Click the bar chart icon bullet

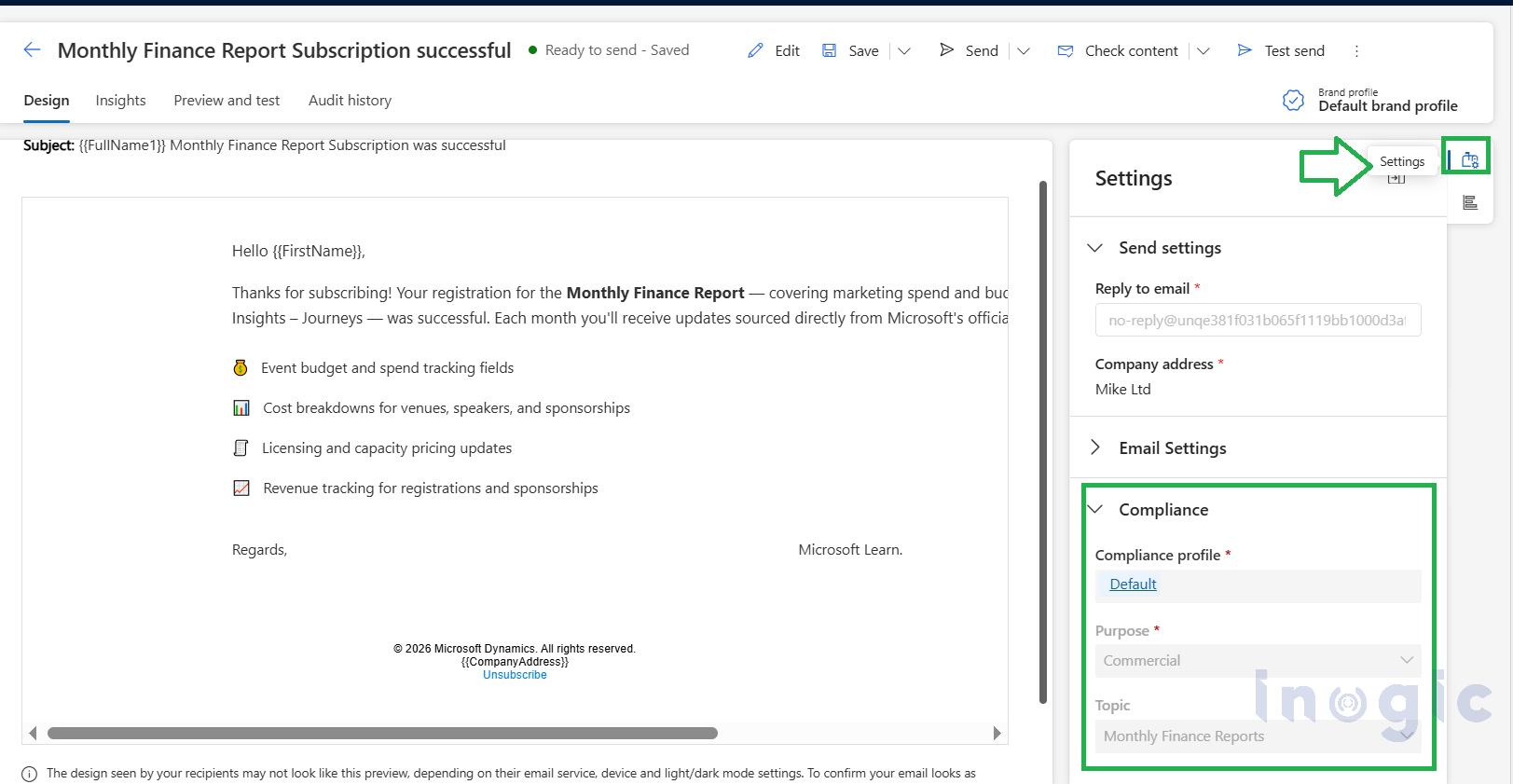(241, 408)
